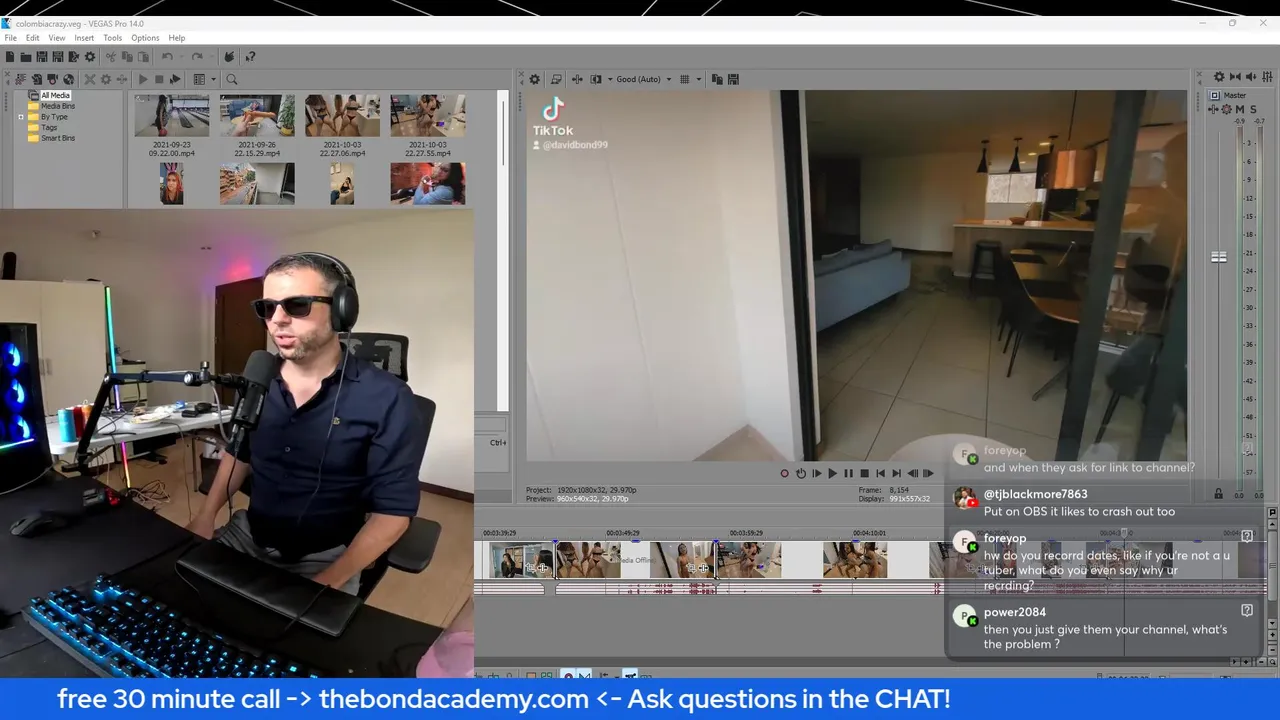Click Play From Start in preview transport
Viewport: 1280px width, 720px height.
tap(817, 474)
